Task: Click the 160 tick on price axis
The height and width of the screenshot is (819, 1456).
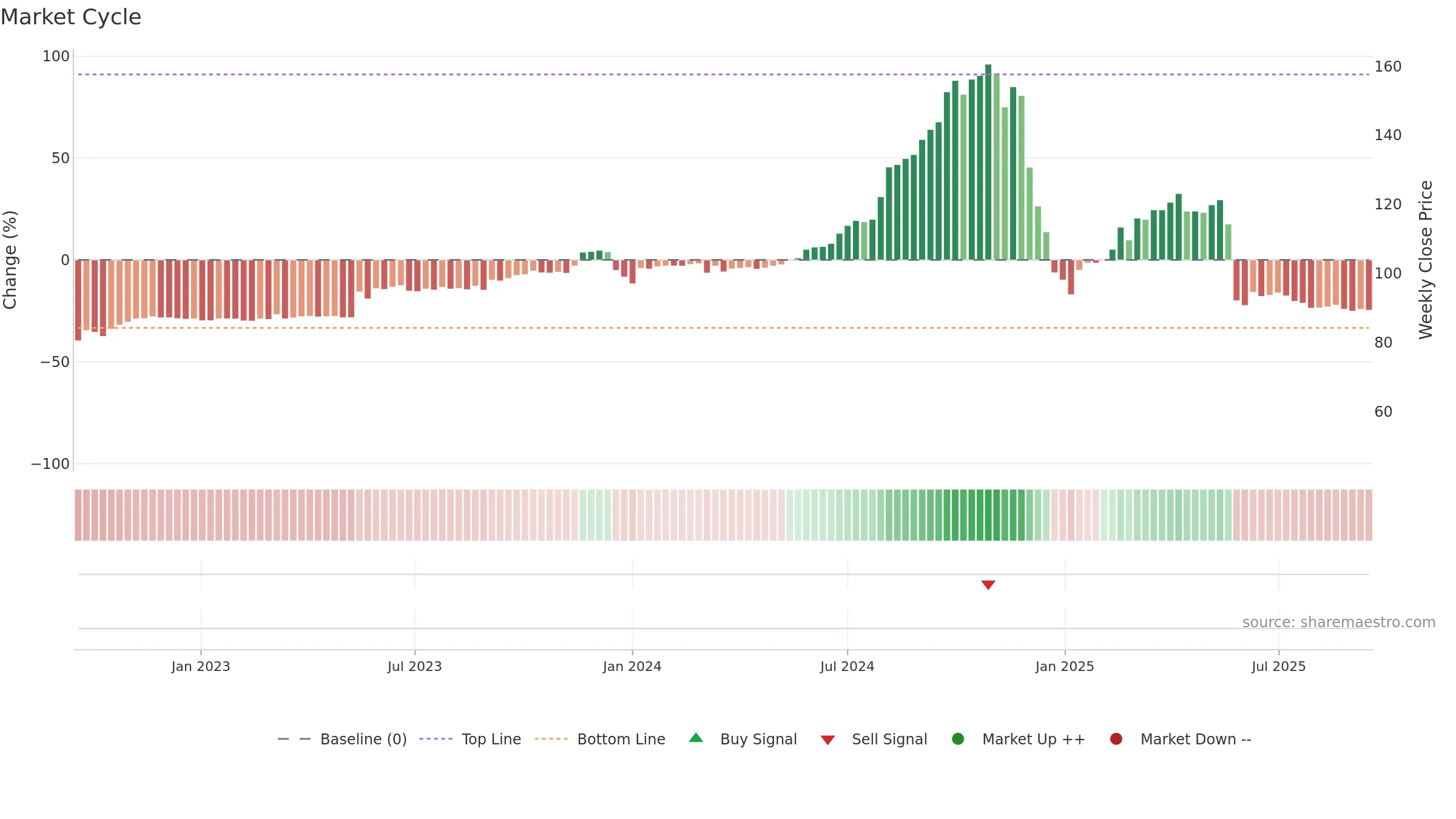Action: 1388,67
